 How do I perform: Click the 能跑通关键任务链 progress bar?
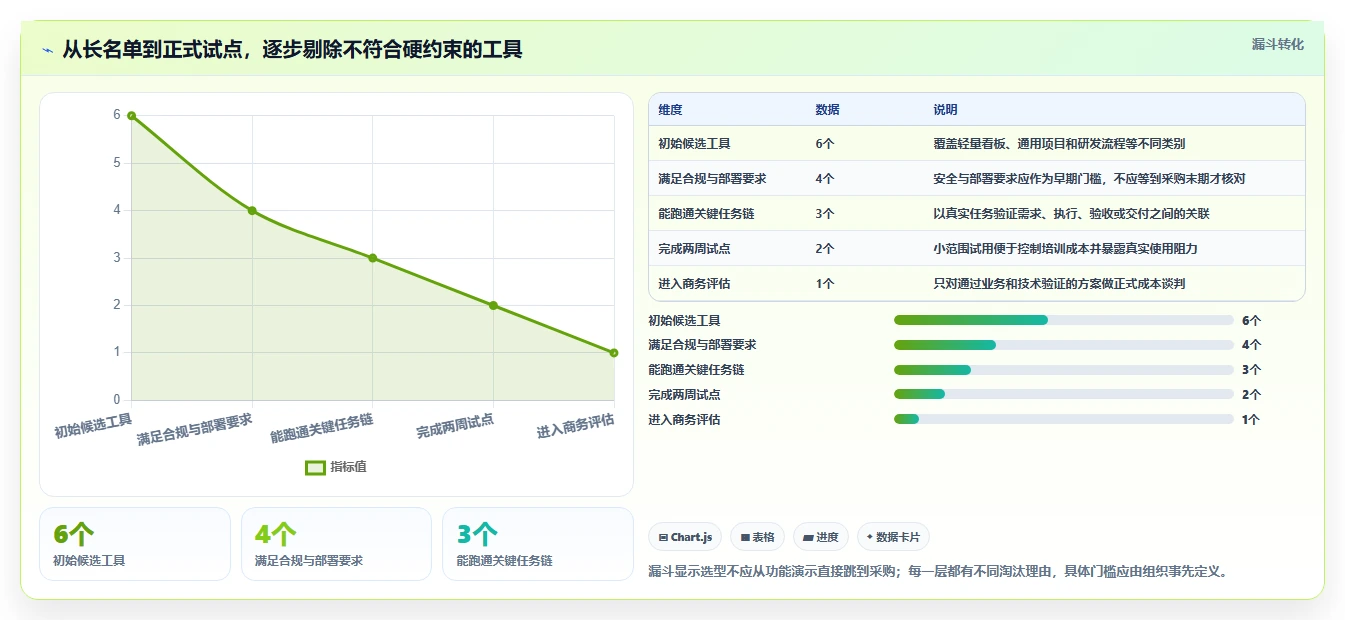(x=1064, y=370)
